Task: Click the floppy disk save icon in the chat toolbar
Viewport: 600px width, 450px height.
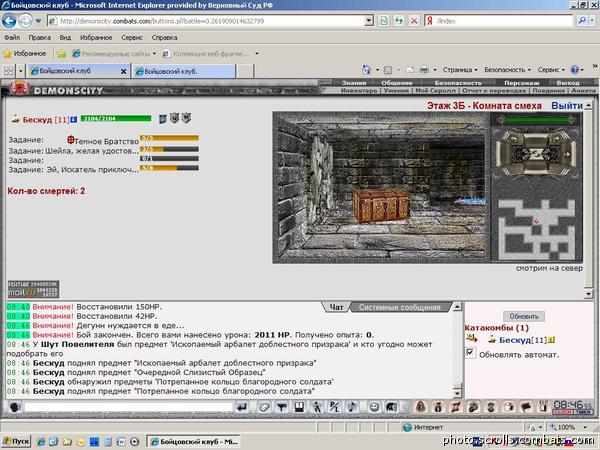Action: point(299,407)
